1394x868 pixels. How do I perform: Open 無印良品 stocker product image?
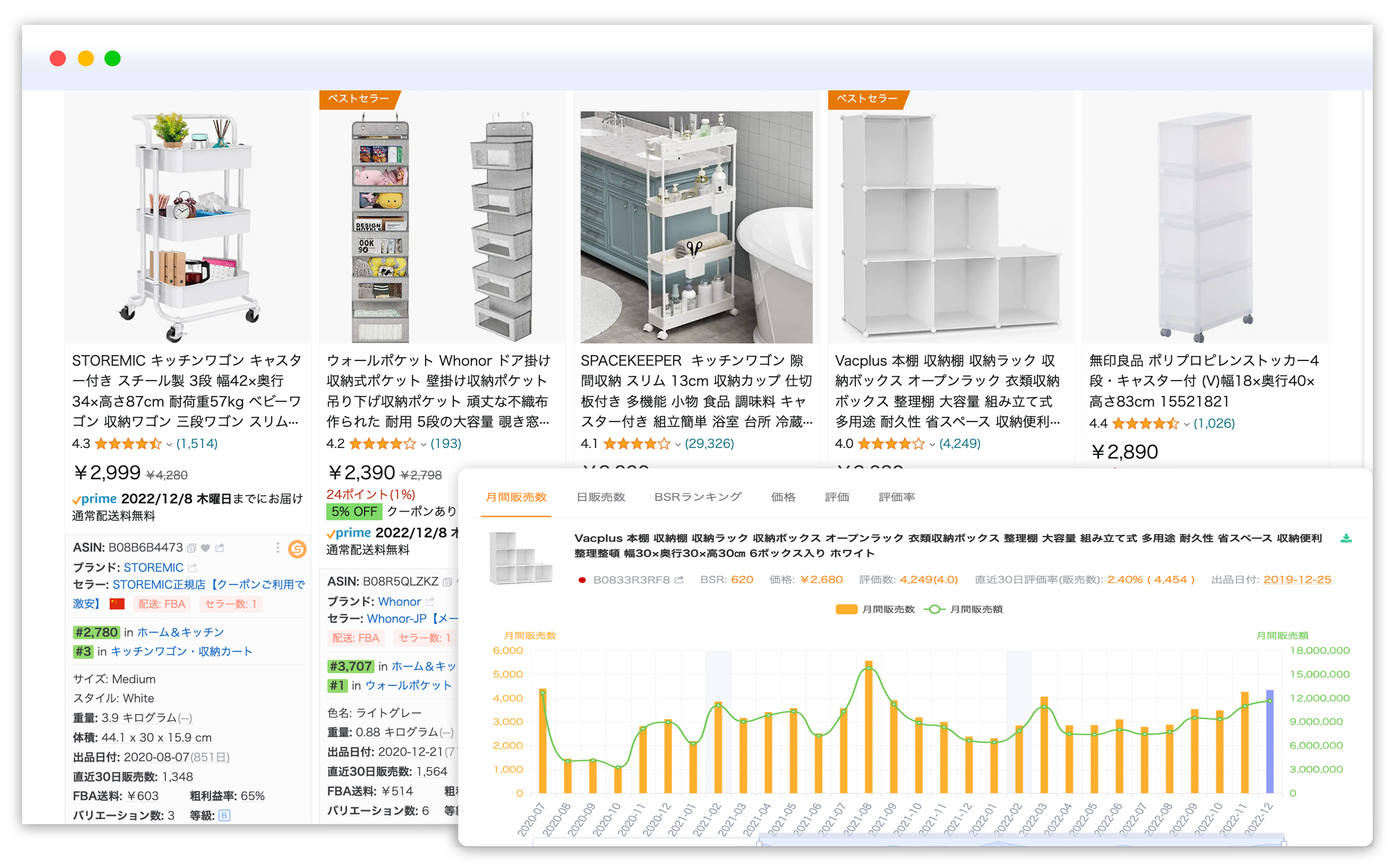(x=1205, y=227)
